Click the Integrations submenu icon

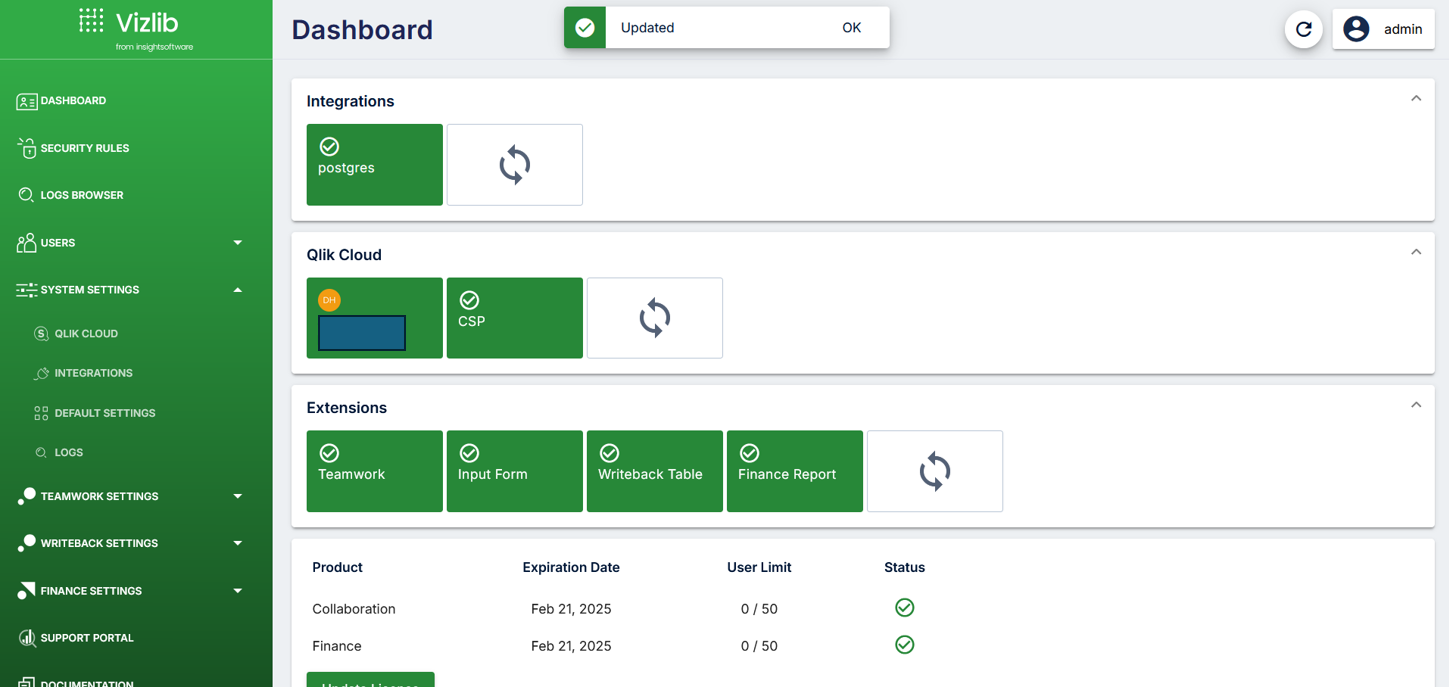pos(41,373)
